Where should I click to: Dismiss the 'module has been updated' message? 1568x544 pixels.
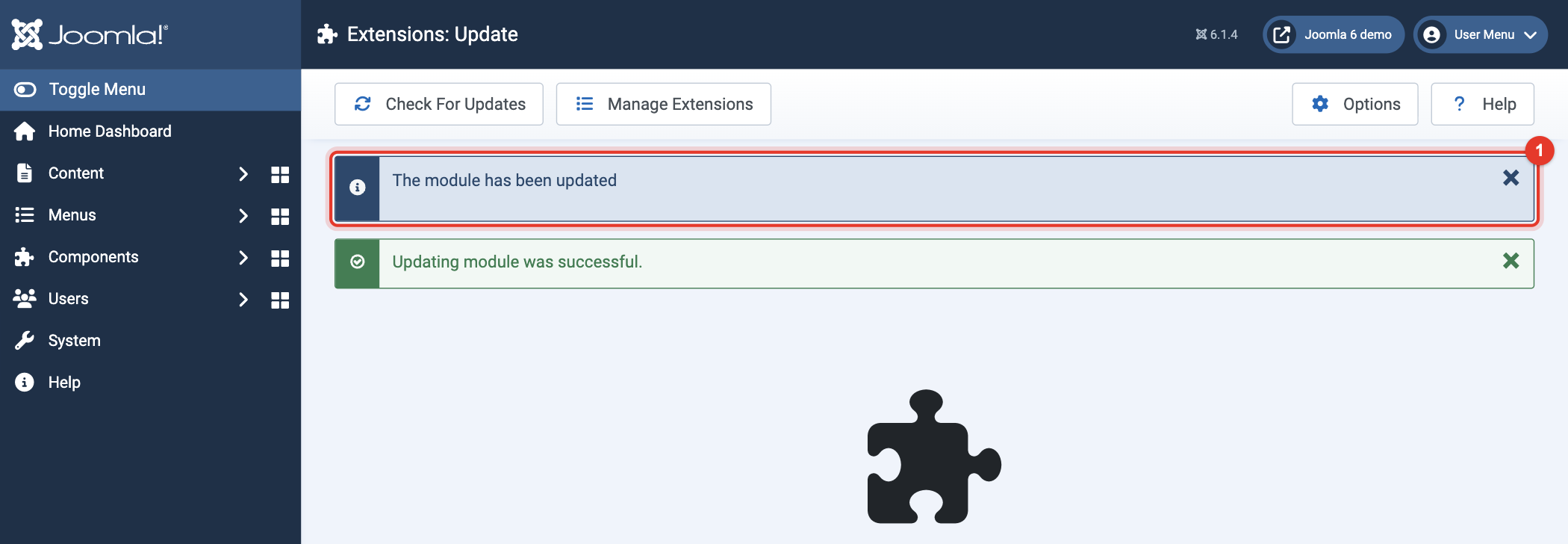coord(1511,178)
